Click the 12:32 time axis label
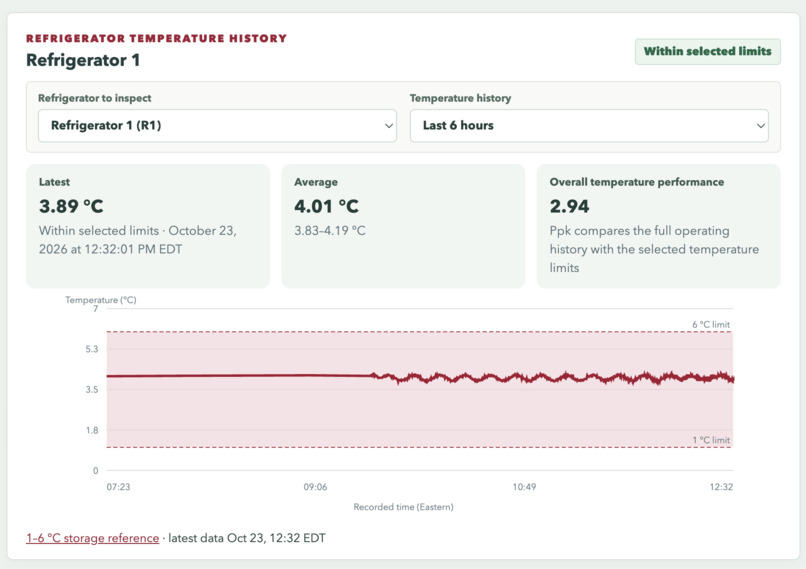This screenshot has width=806, height=569. pos(721,487)
